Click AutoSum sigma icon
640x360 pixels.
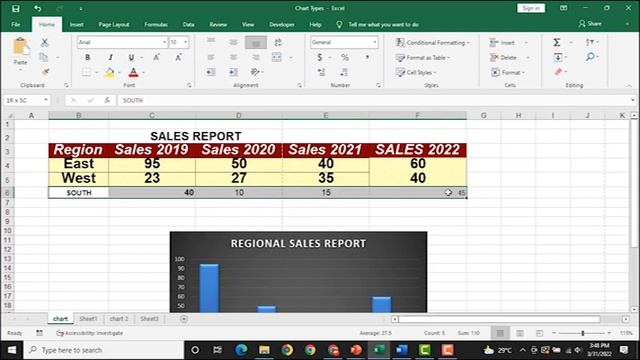(556, 42)
